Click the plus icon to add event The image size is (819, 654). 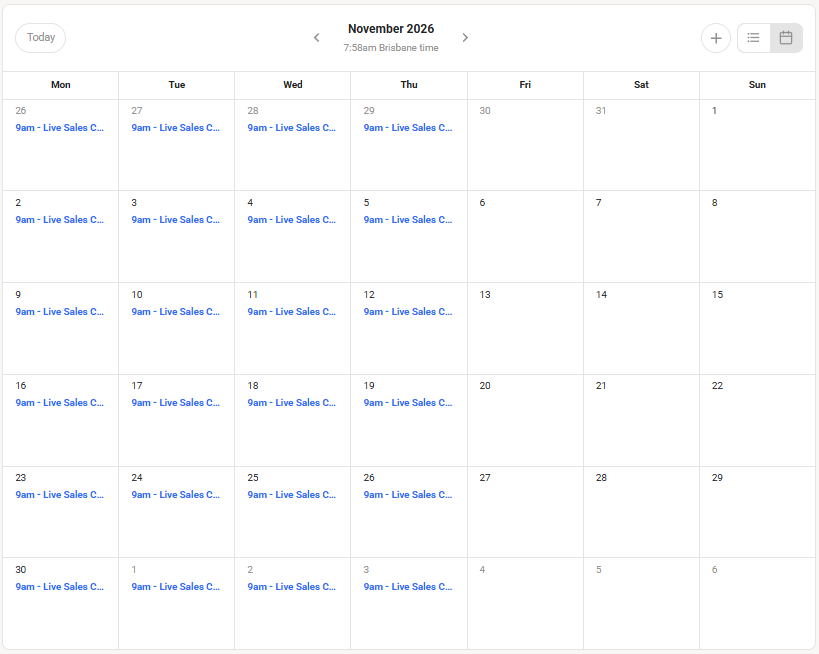(x=716, y=38)
